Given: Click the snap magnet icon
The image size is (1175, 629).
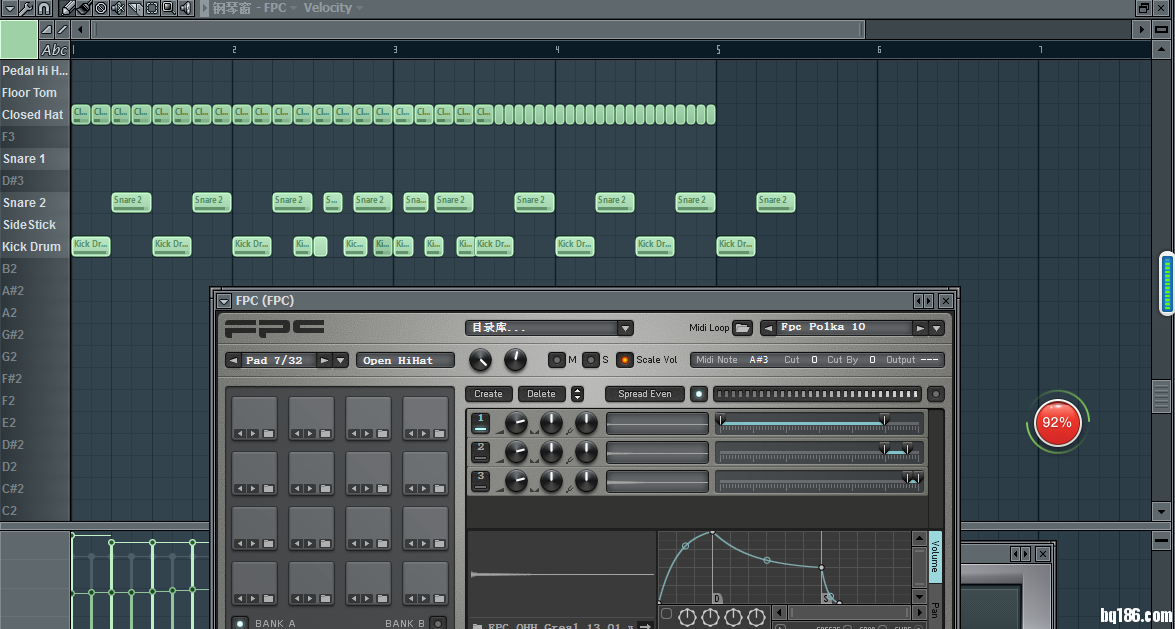Looking at the screenshot, I should (43, 8).
